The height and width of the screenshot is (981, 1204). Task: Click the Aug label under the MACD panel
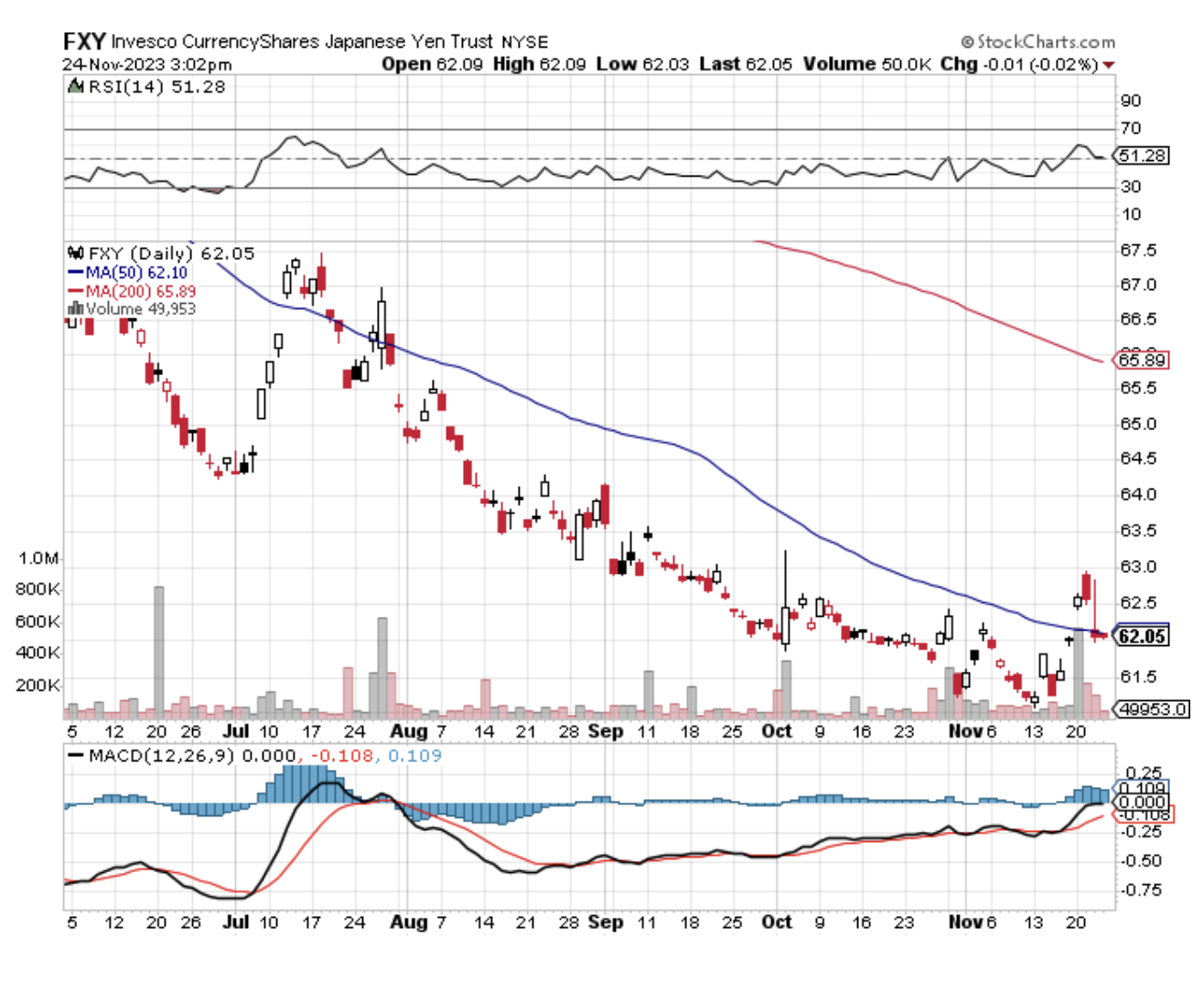[408, 922]
